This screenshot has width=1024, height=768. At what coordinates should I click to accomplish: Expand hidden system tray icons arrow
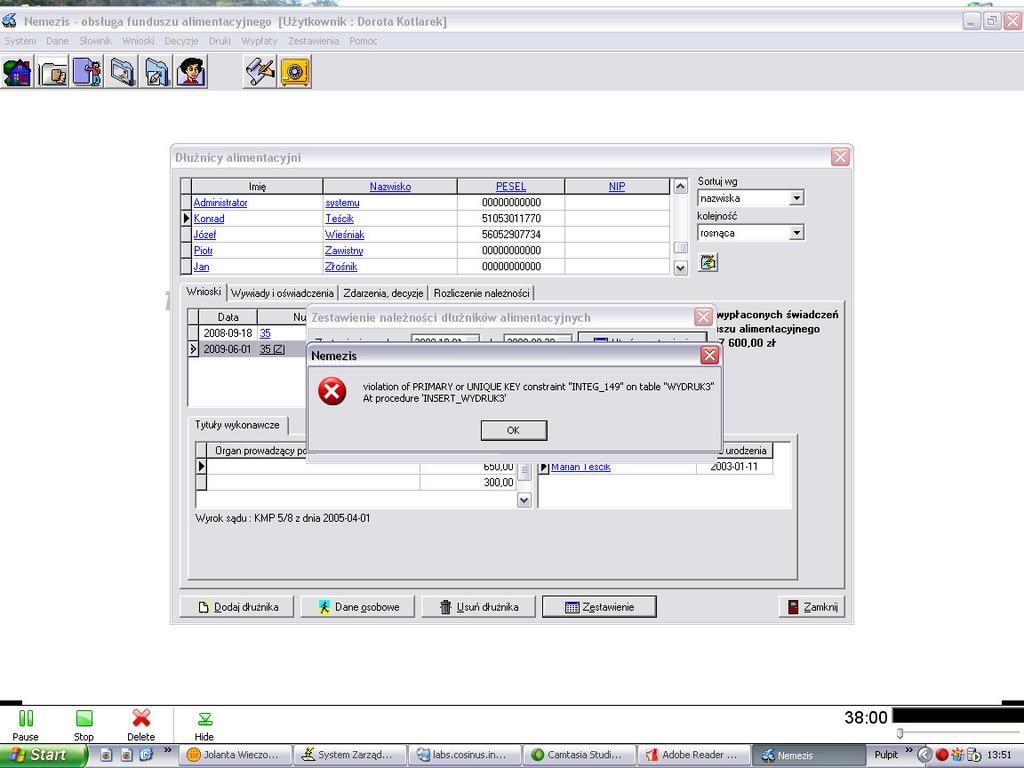[x=925, y=755]
